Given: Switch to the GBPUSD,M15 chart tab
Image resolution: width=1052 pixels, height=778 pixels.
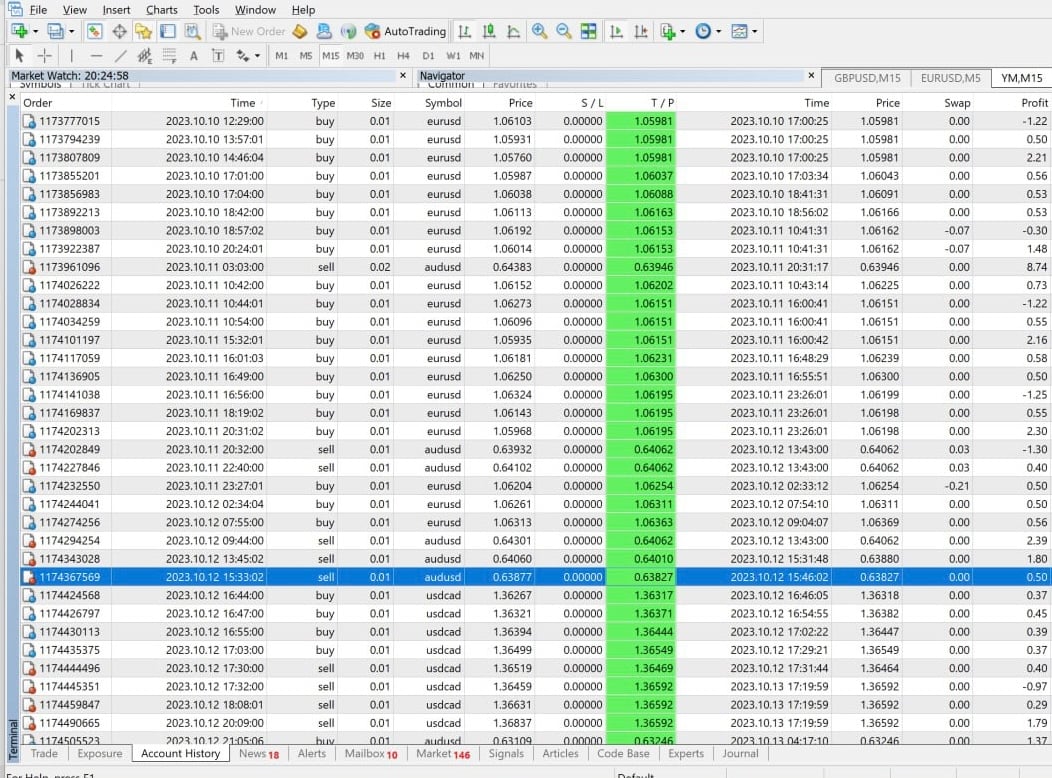Looking at the screenshot, I should tap(867, 78).
